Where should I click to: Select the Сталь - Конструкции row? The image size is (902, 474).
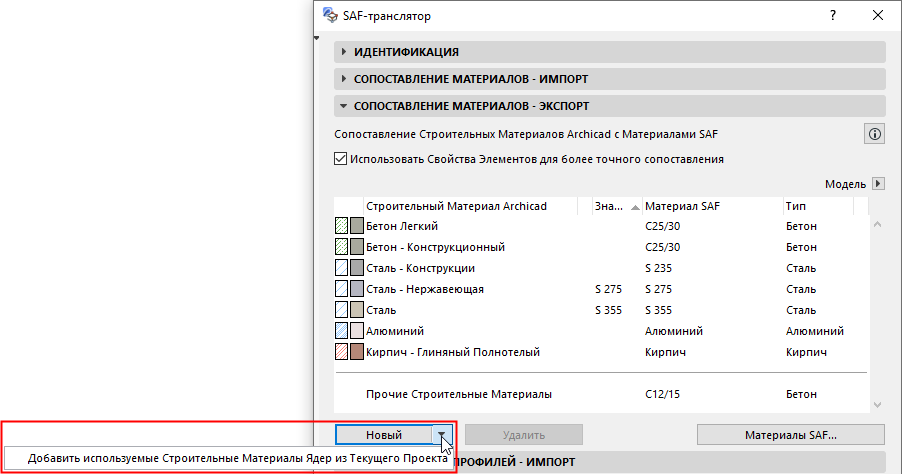[x=601, y=268]
